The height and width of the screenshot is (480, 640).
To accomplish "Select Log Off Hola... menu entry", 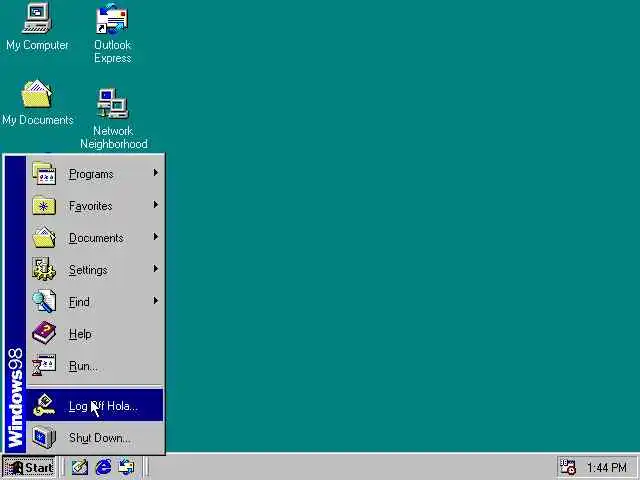I will pos(95,405).
